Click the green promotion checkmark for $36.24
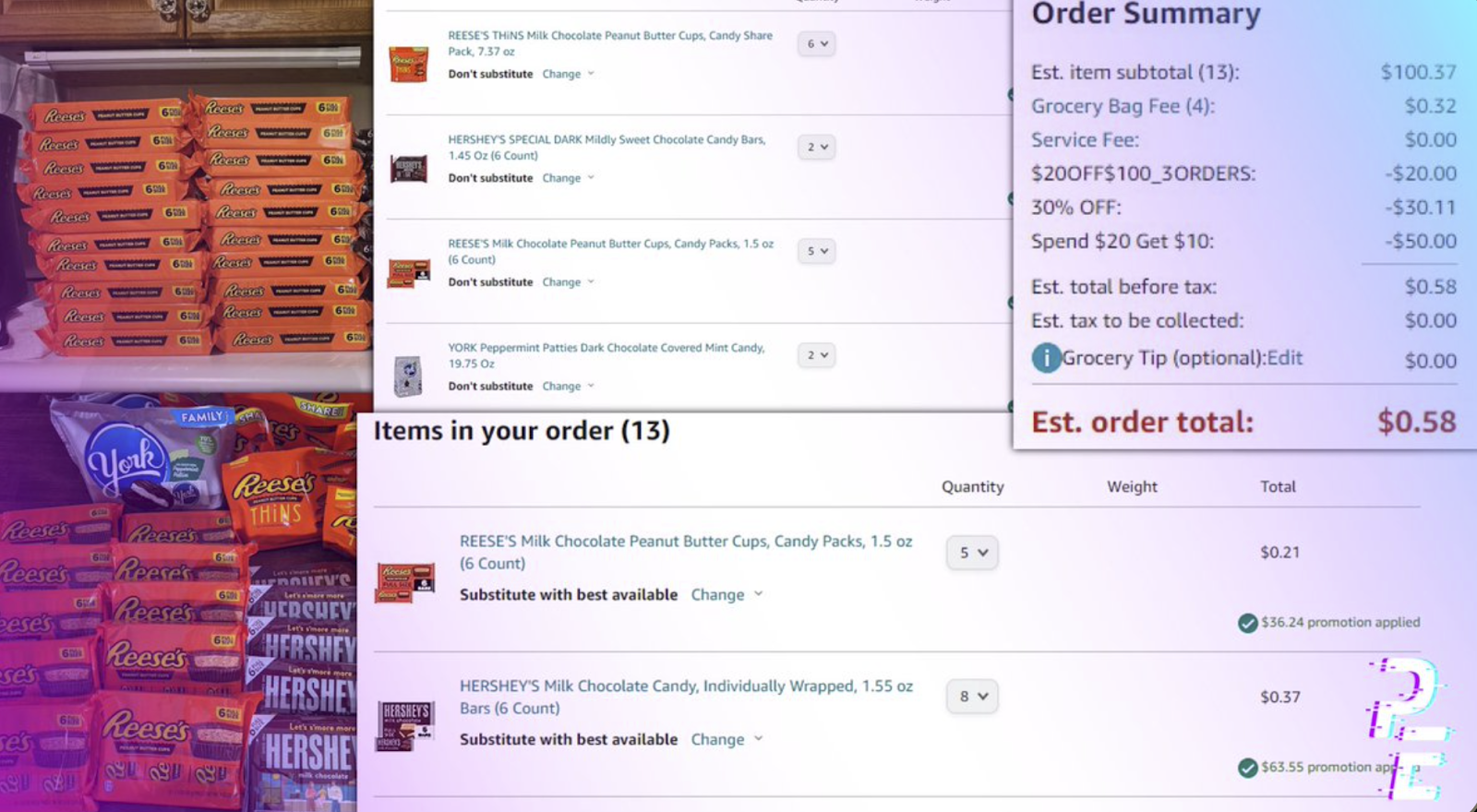The width and height of the screenshot is (1477, 812). [x=1247, y=623]
